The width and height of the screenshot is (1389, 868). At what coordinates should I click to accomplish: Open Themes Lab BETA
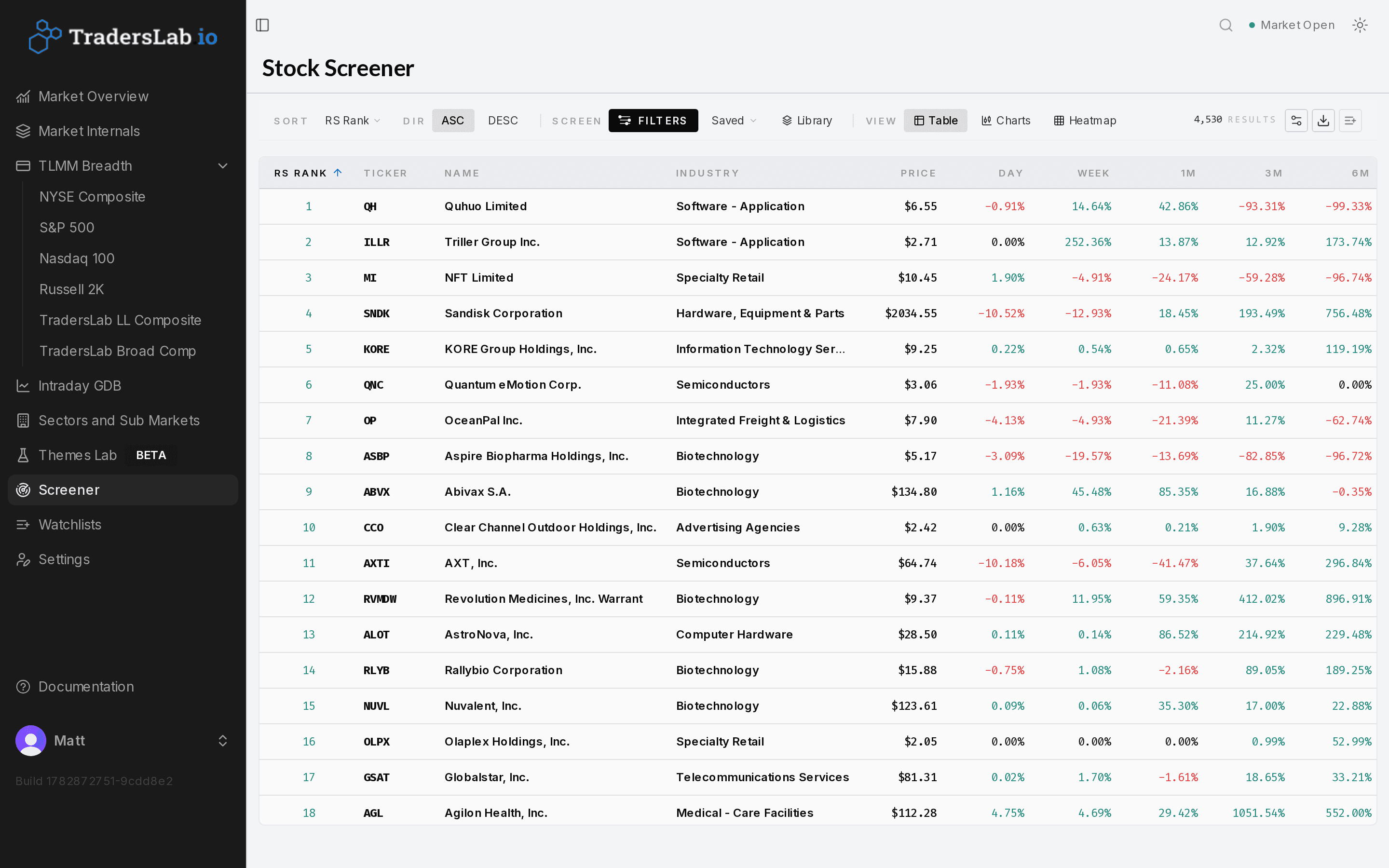(x=123, y=455)
